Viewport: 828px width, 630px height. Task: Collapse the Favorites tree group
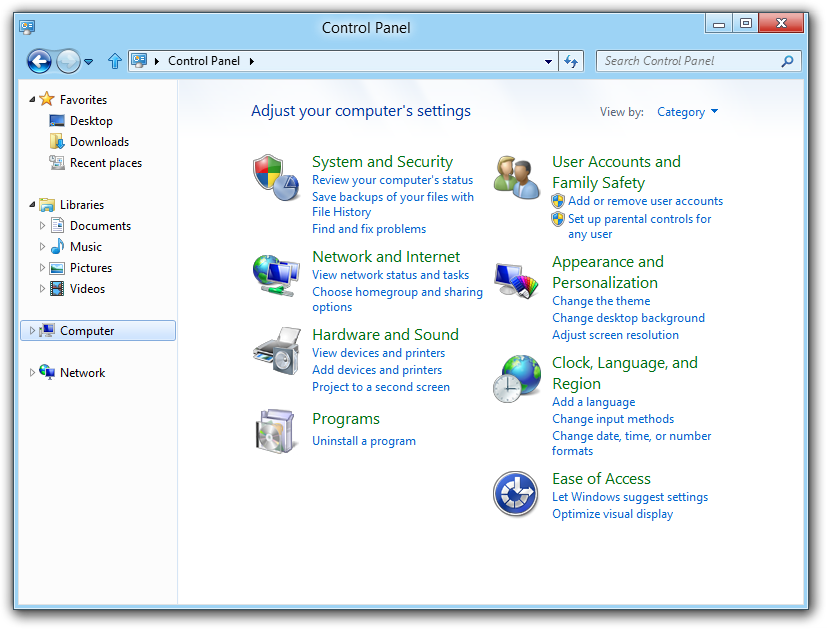(32, 99)
